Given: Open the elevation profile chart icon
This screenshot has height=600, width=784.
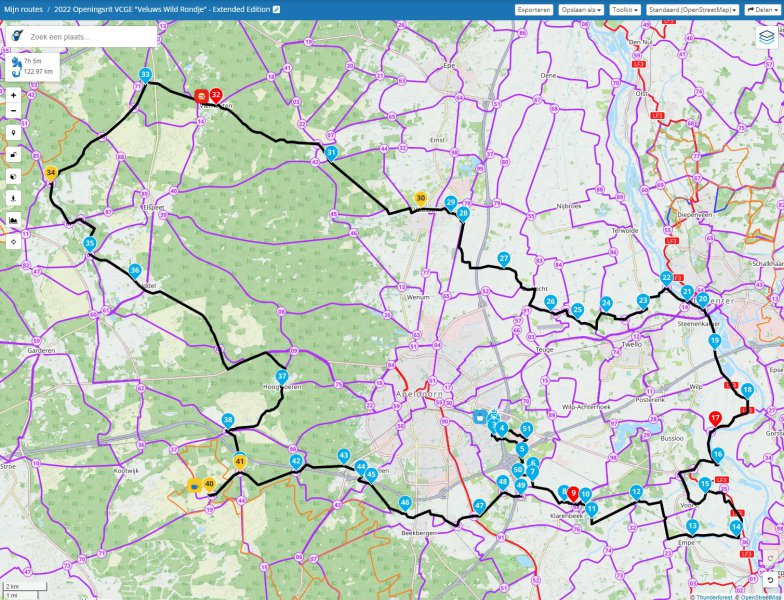Looking at the screenshot, I should tap(13, 219).
